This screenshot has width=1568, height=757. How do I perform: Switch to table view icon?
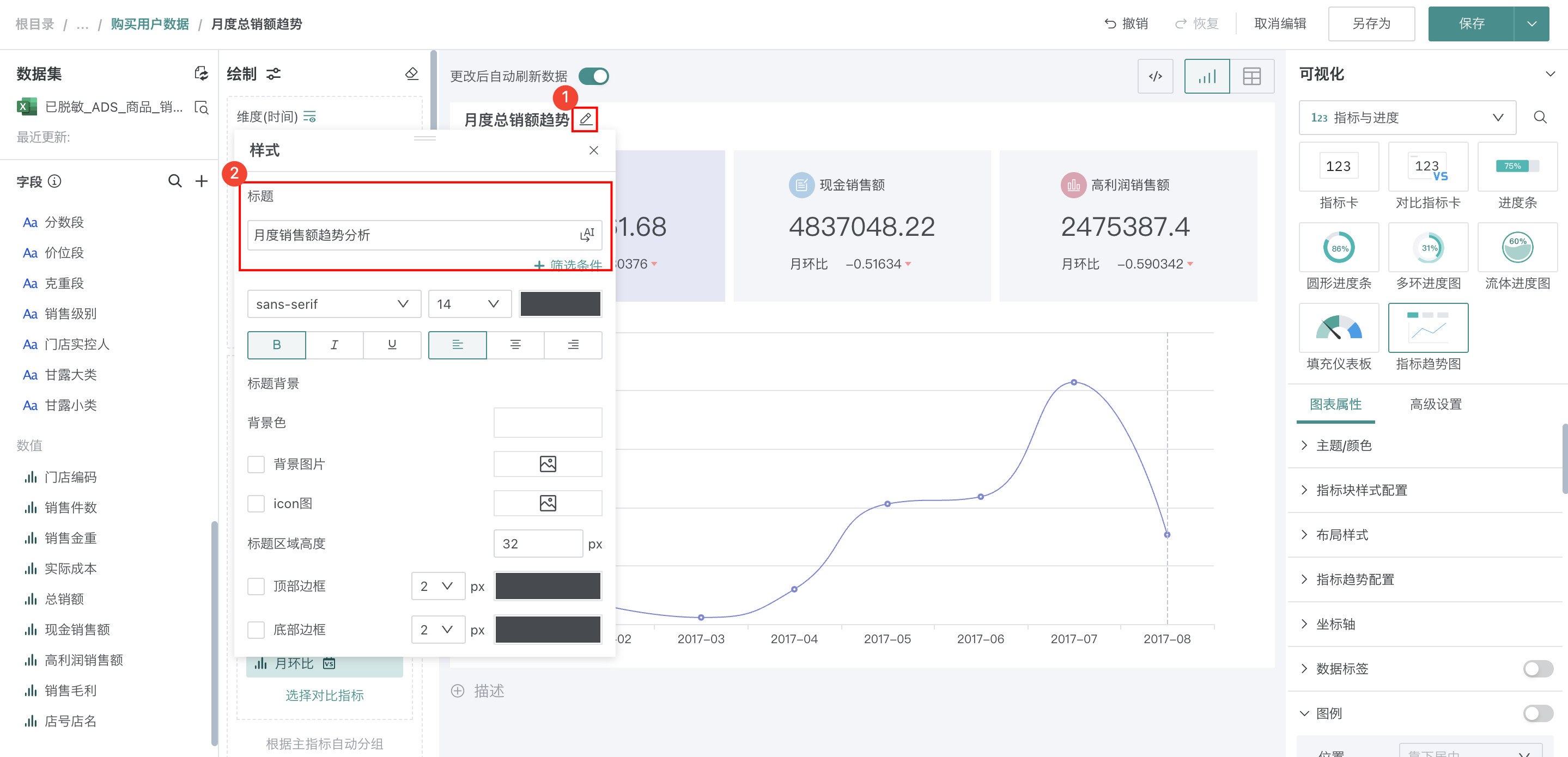click(1251, 76)
